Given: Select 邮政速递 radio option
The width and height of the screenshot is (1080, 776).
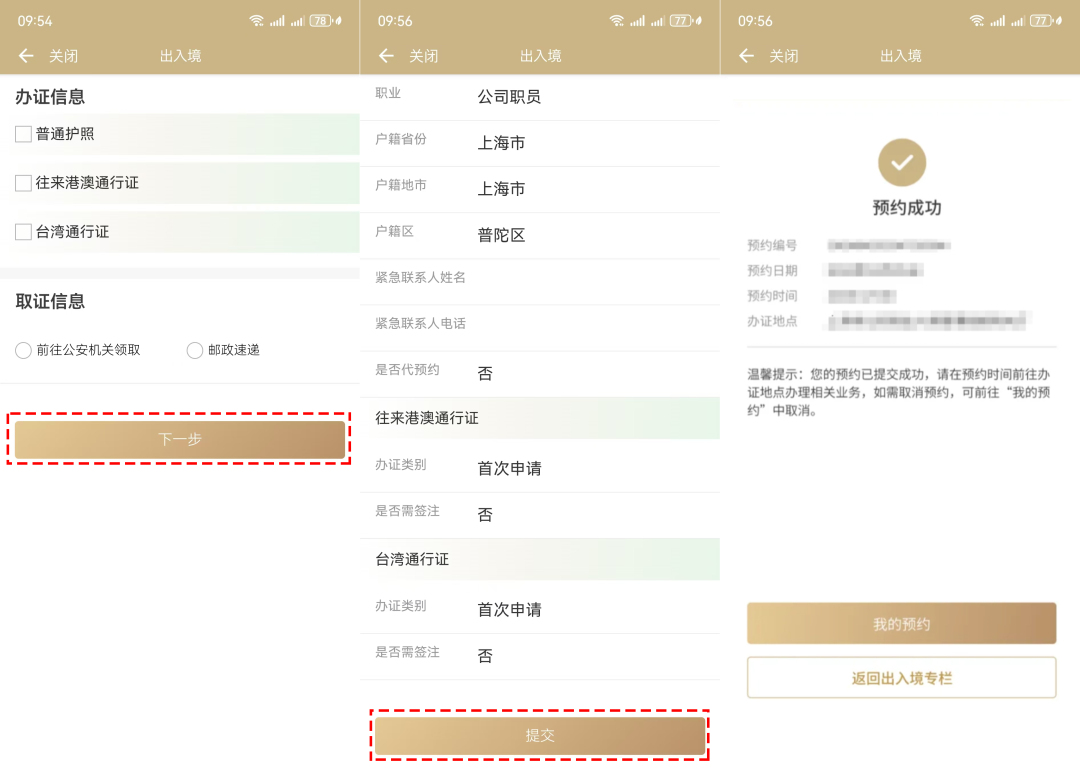Looking at the screenshot, I should 195,350.
